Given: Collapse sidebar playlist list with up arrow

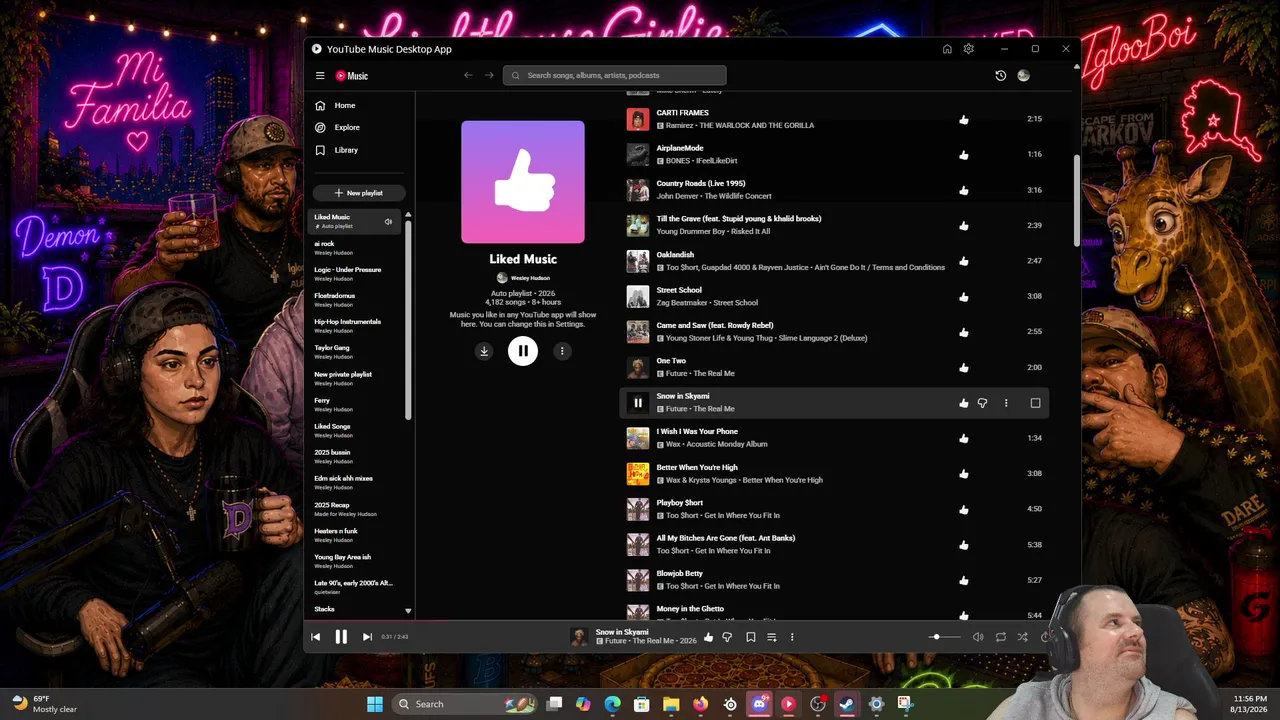Looking at the screenshot, I should (408, 215).
